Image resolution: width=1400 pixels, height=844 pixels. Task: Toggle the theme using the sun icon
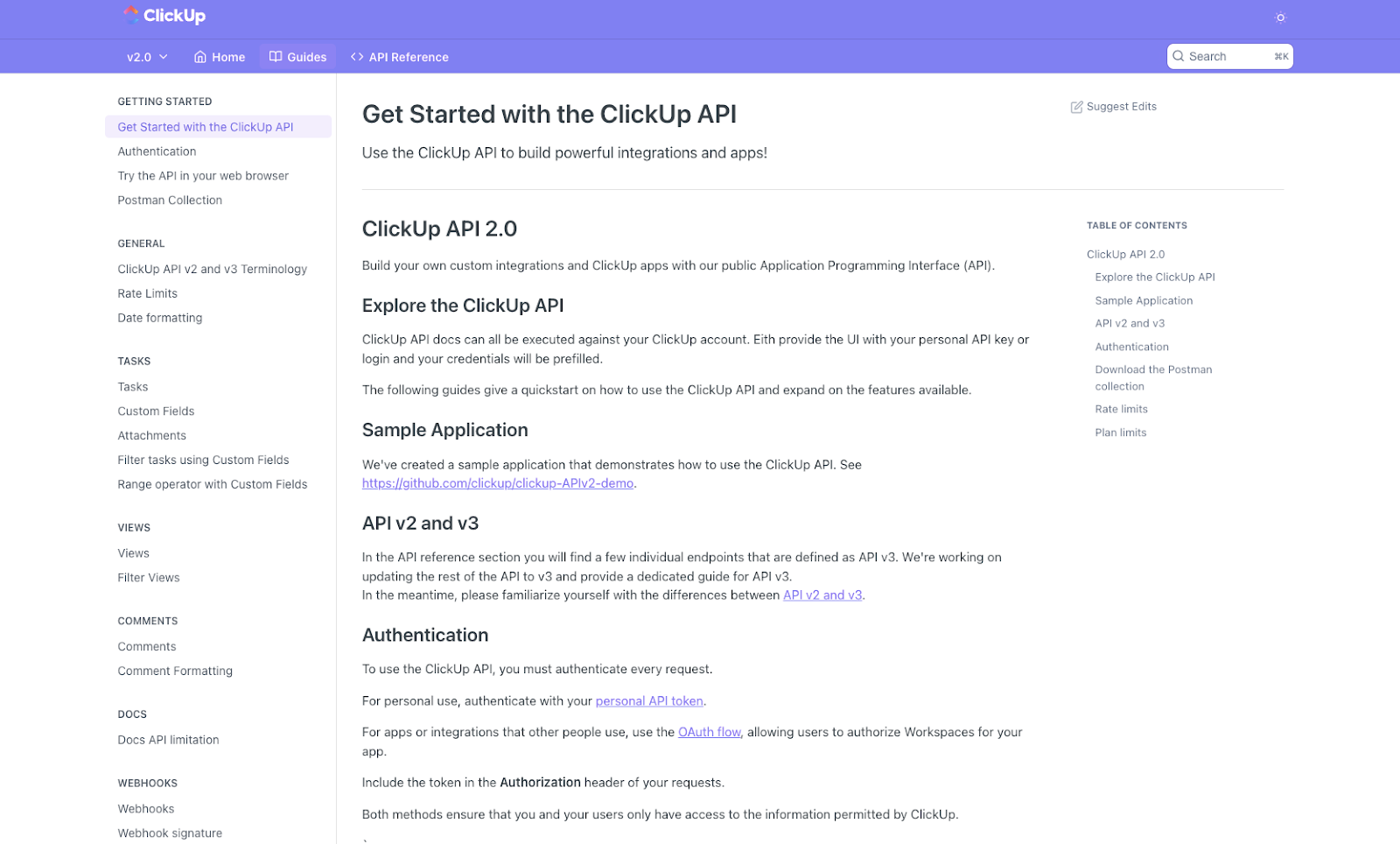(1280, 17)
